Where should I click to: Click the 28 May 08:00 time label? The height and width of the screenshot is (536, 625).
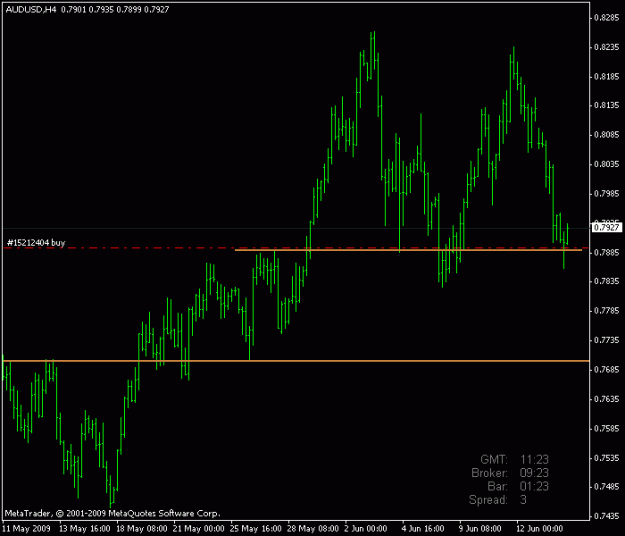coord(313,529)
